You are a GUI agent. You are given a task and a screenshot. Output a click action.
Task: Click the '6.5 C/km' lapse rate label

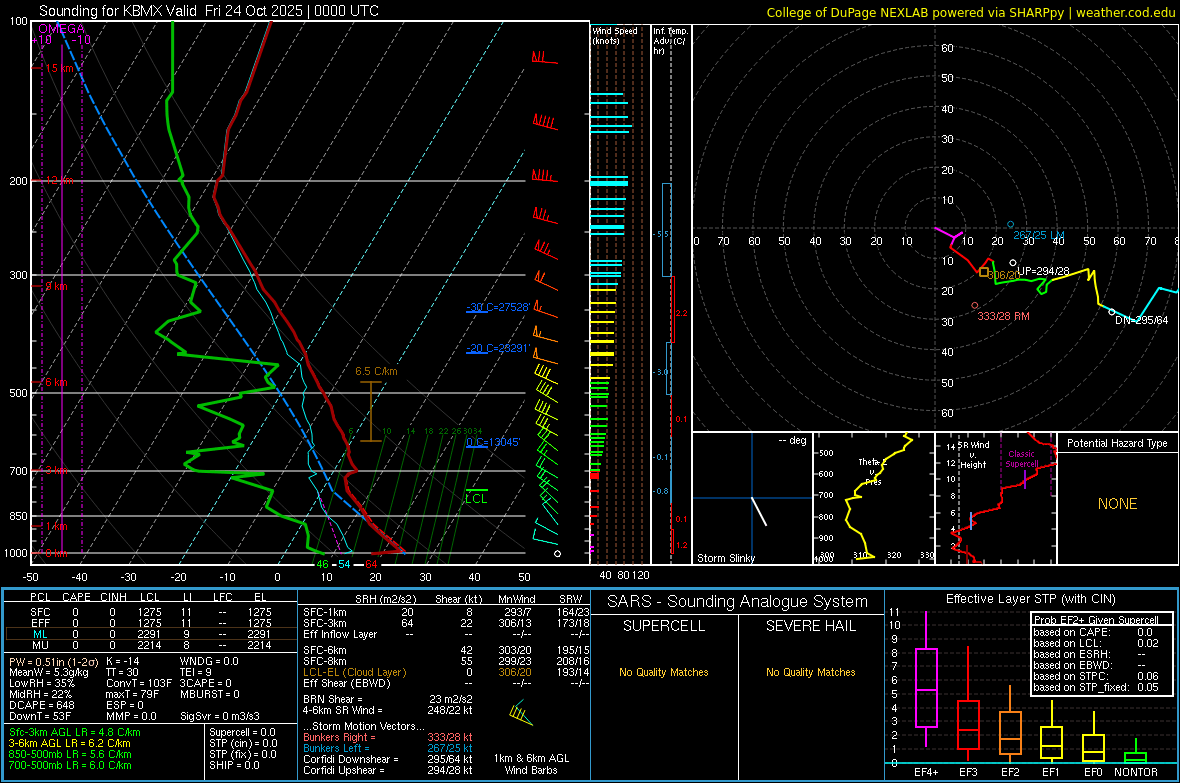[376, 371]
